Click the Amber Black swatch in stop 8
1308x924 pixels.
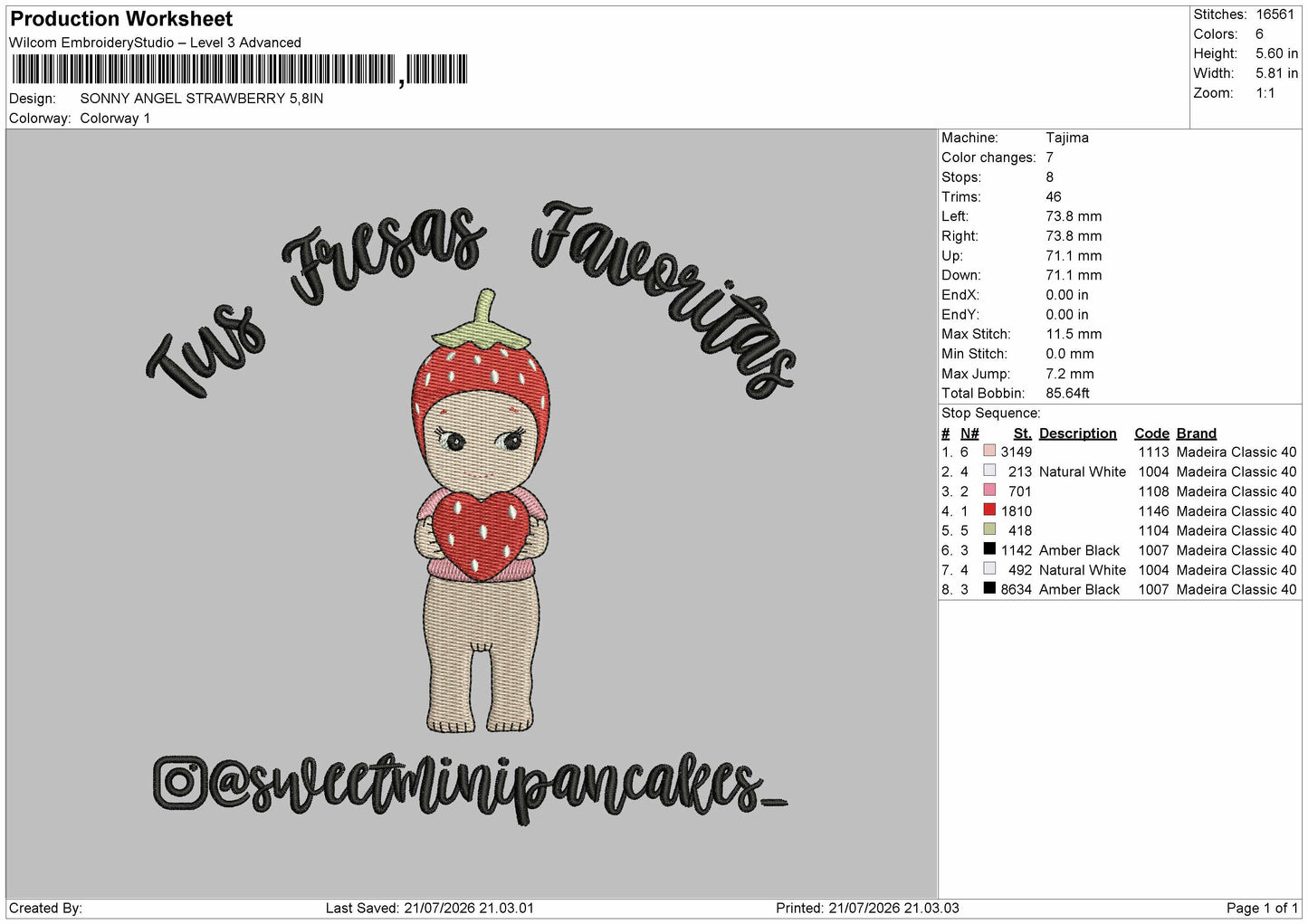[989, 589]
